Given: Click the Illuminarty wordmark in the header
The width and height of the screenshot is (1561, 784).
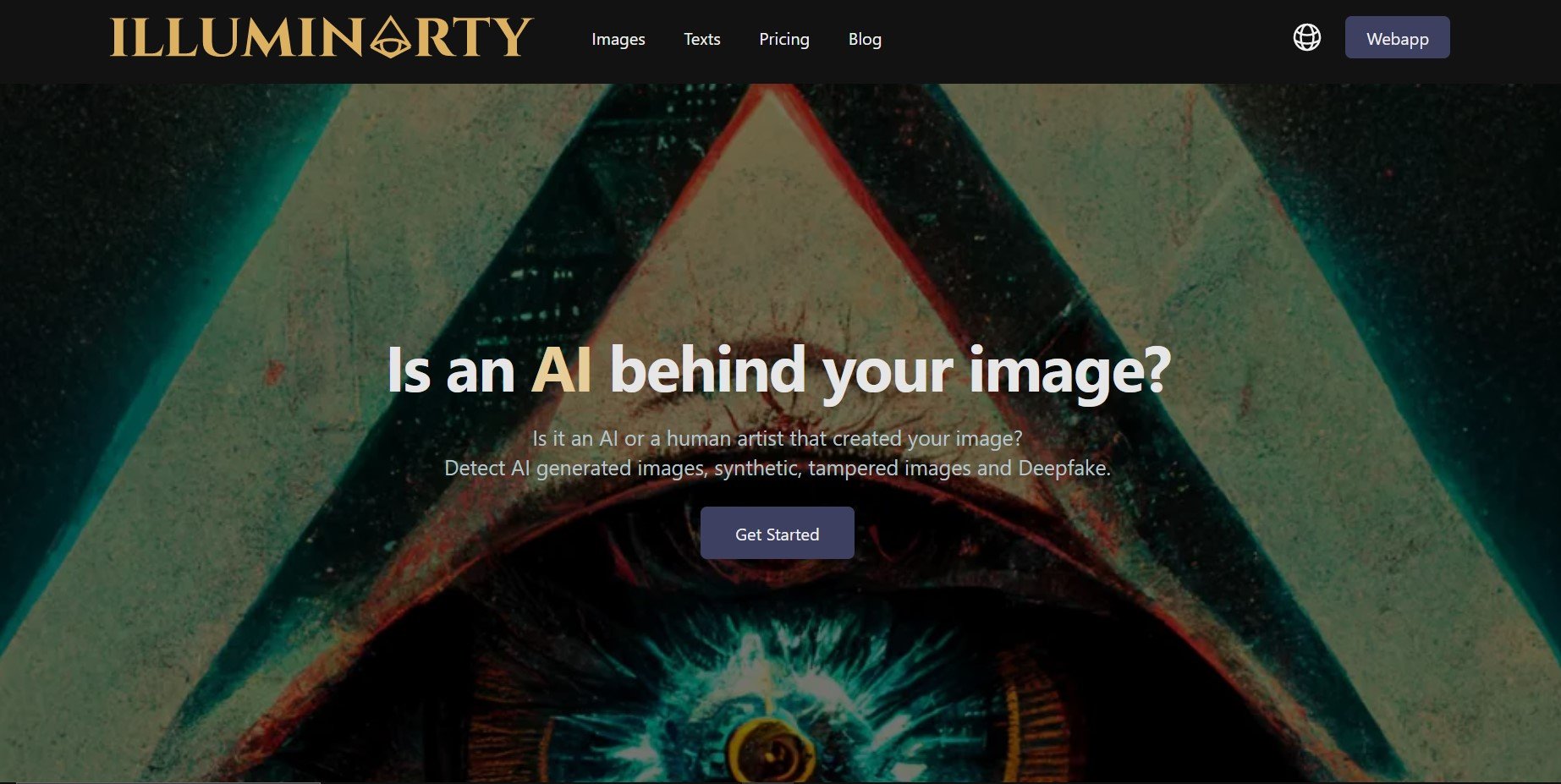Looking at the screenshot, I should 322,38.
